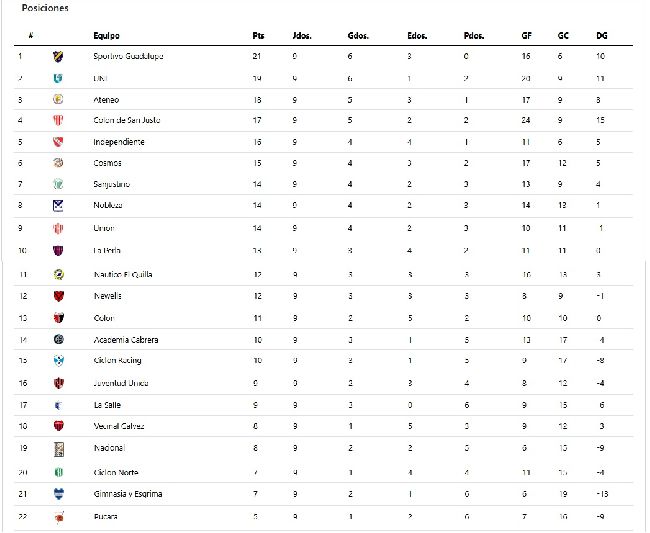Click the Ateneo team crest icon
The width and height of the screenshot is (650, 533).
[x=58, y=99]
